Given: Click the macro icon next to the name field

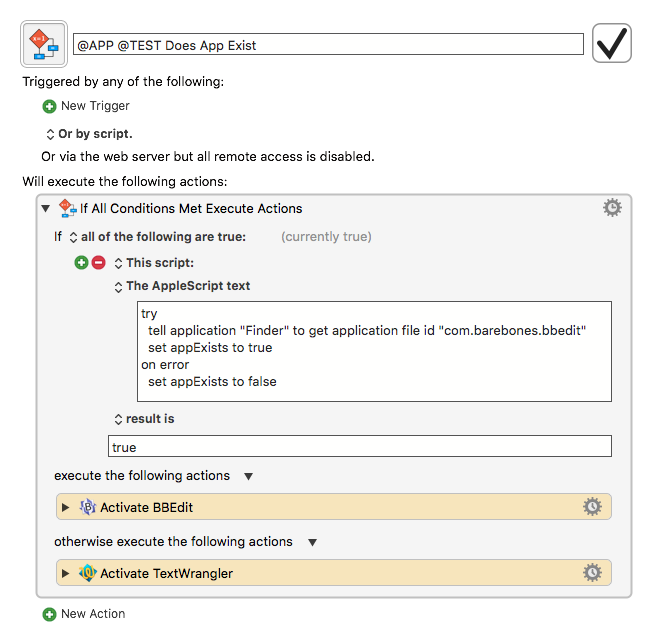Looking at the screenshot, I should pyautogui.click(x=44, y=44).
